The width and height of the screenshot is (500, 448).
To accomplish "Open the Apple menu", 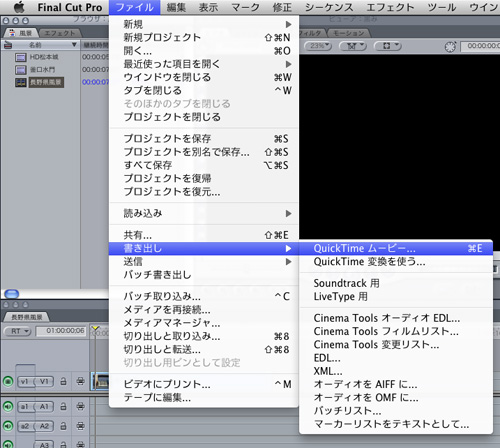I will tap(20, 7).
